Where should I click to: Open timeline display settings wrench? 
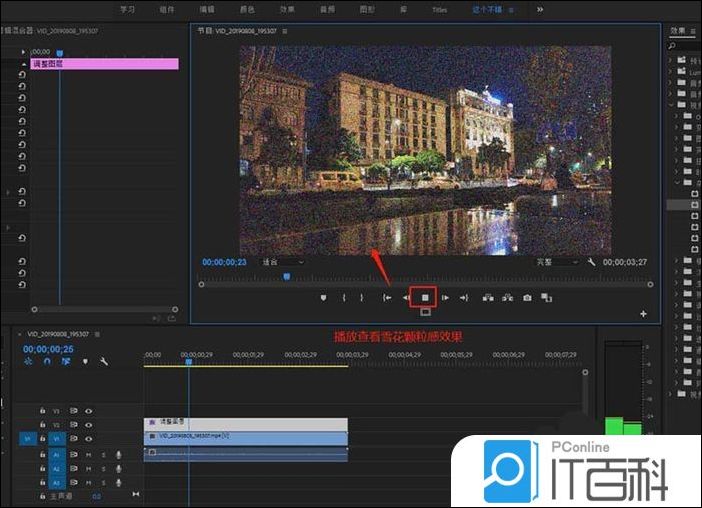tap(104, 362)
